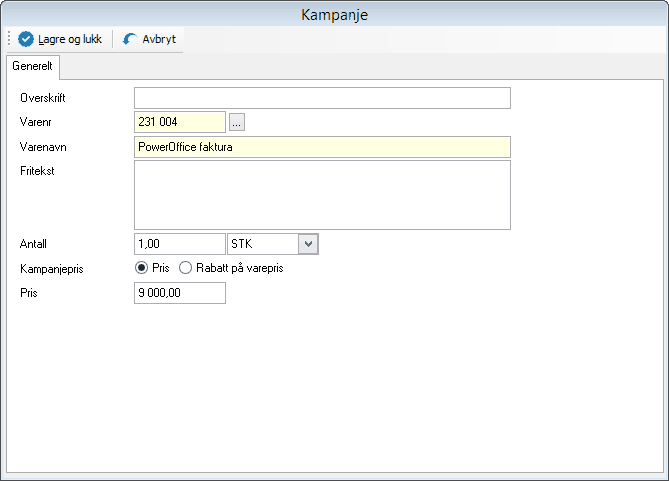Select the Rabatt på varepris radio button
This screenshot has width=669, height=481.
185,268
